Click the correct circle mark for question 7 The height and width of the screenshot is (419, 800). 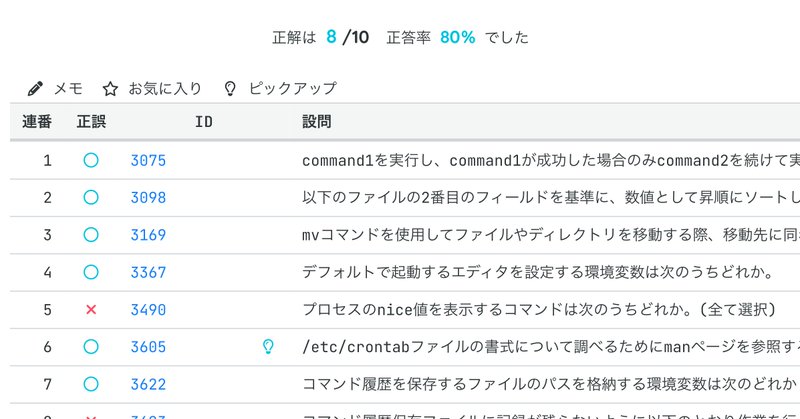[x=91, y=384]
